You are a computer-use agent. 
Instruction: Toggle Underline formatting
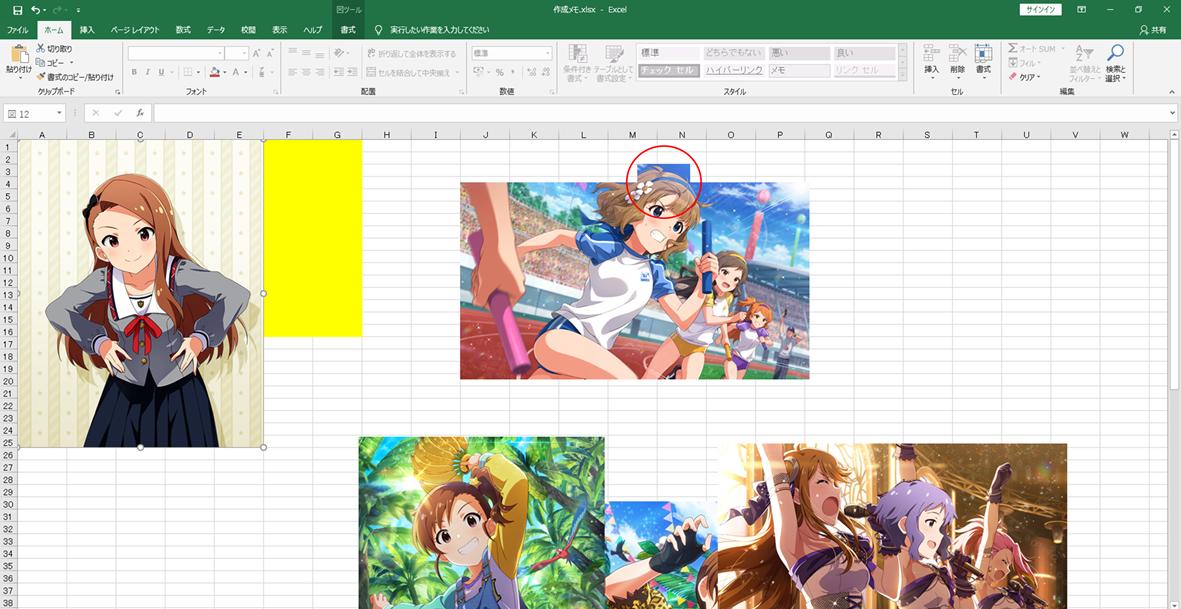tap(160, 72)
